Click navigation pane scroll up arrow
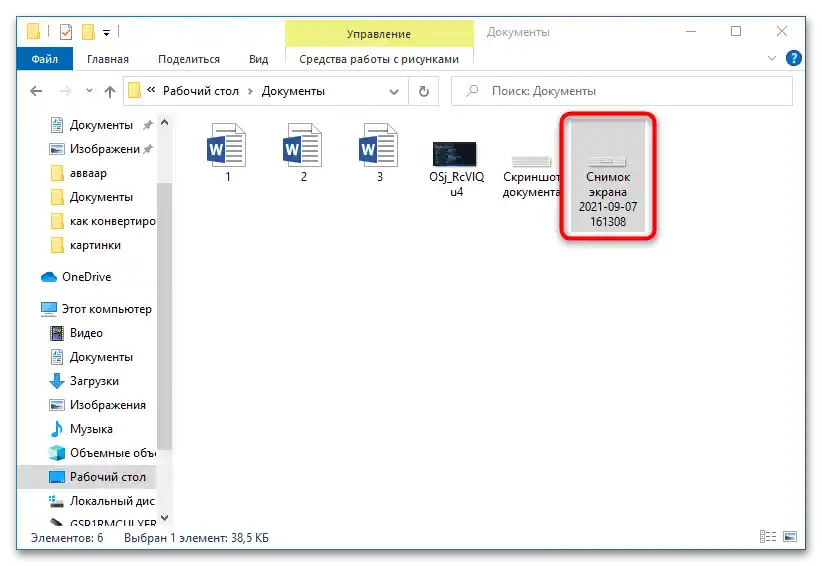822x566 pixels. click(x=165, y=123)
